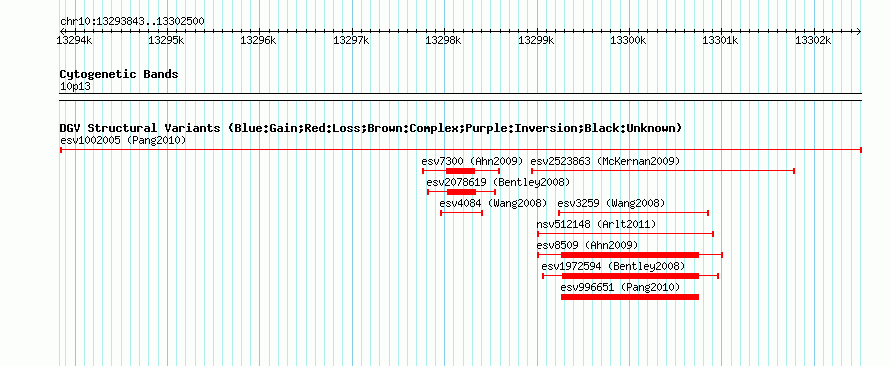The height and width of the screenshot is (366, 890).
Task: Open the esv2078619 (Bentley2008) label
Action: [498, 182]
